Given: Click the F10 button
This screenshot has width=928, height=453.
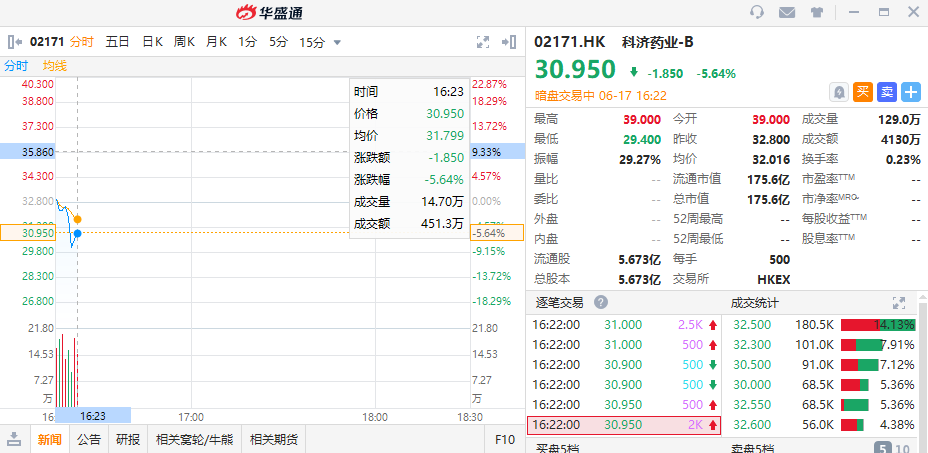Looking at the screenshot, I should click(x=505, y=439).
